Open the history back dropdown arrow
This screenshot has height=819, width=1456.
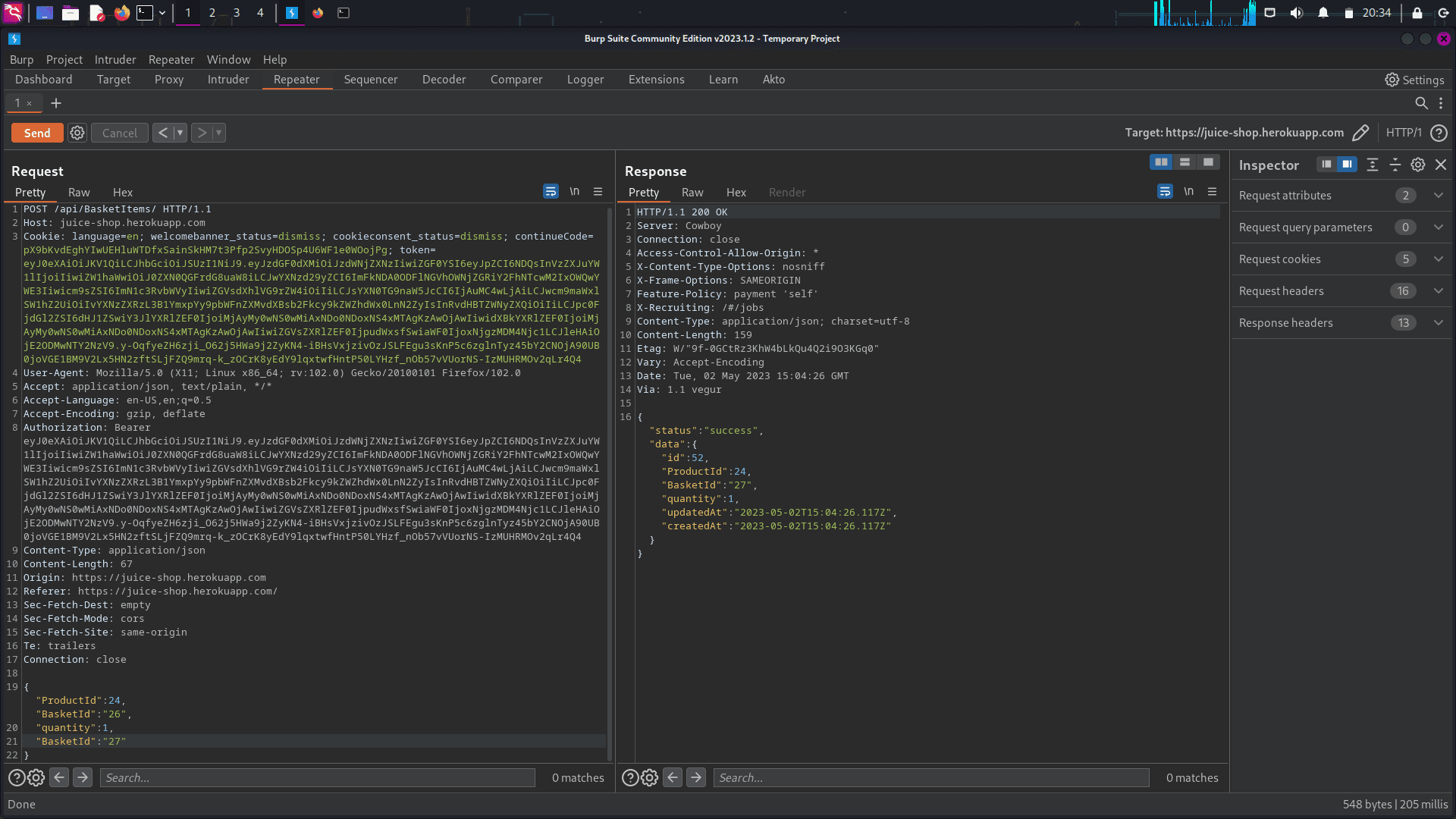(180, 133)
